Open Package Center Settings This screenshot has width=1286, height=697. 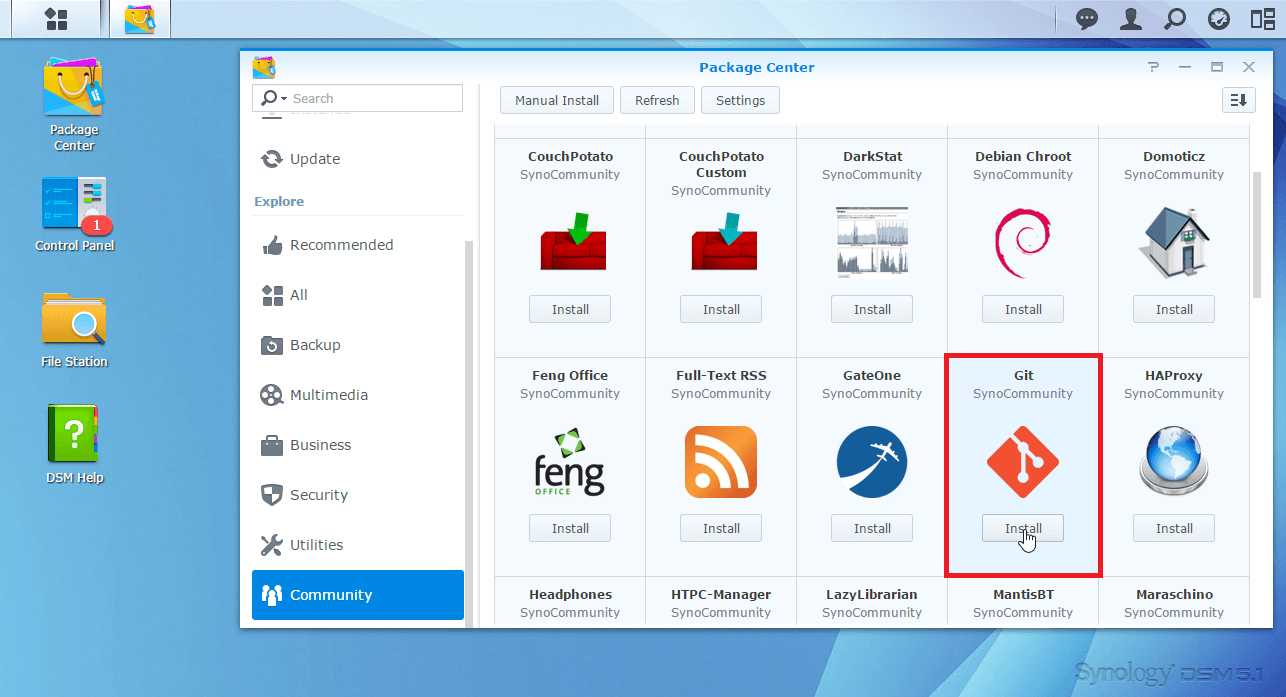click(740, 100)
